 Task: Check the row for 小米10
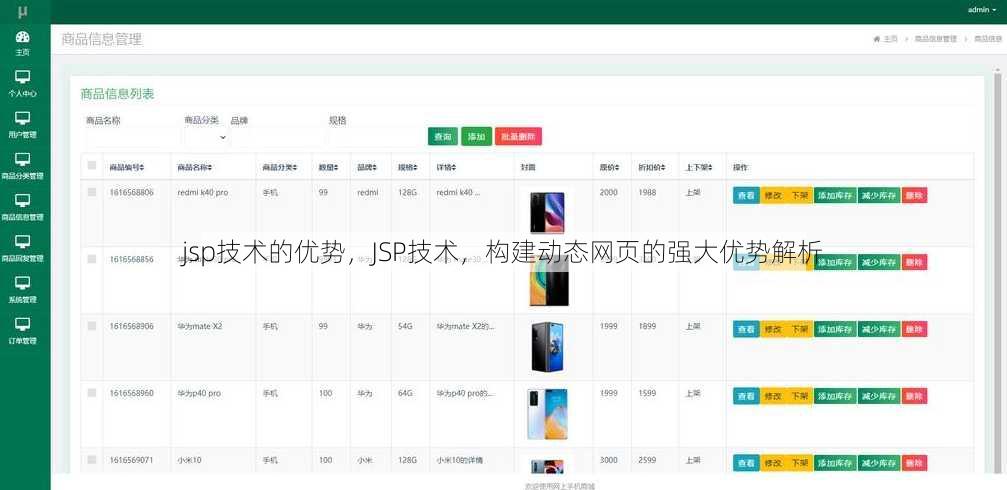point(92,459)
